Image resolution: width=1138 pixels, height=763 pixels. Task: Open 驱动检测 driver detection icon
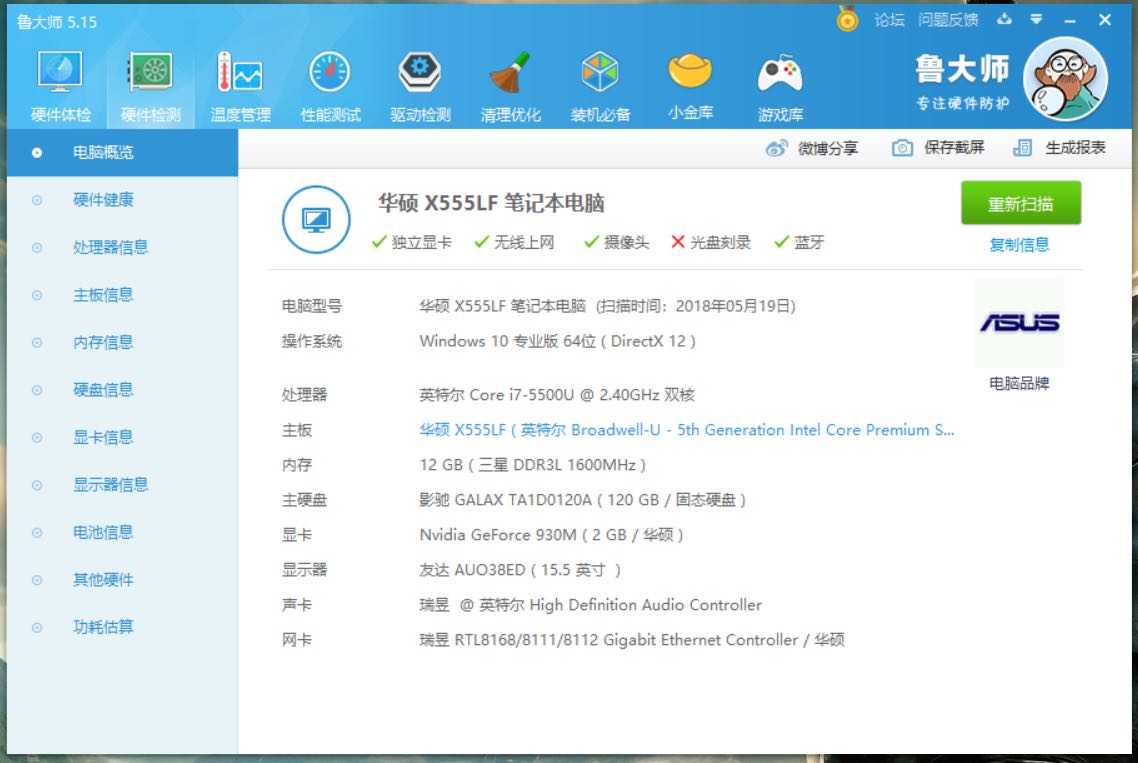(x=420, y=73)
